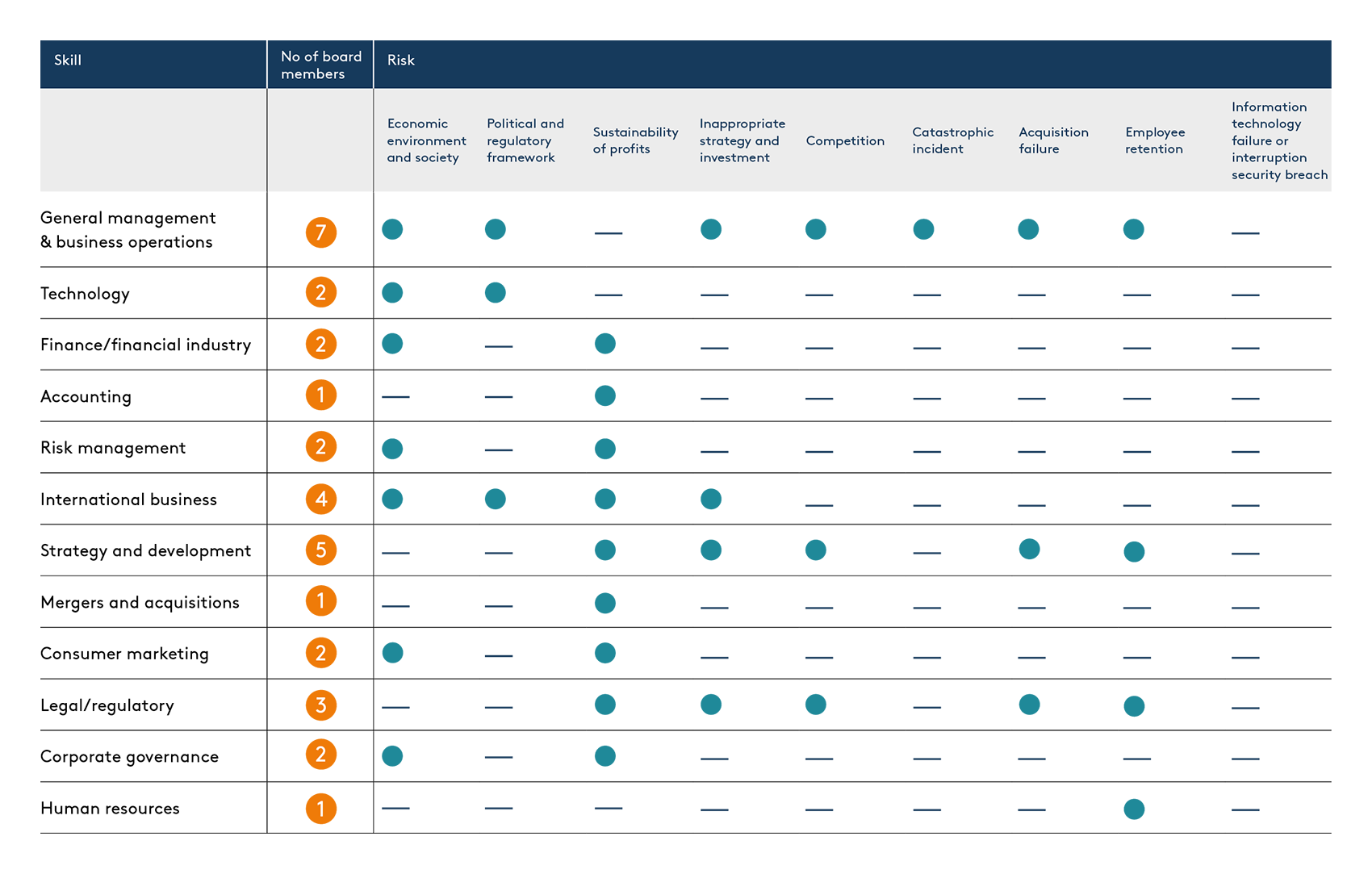Screen dimensions: 1372x874
Task: Click International business dot under Inappropriate strategy and investment
Action: [x=711, y=499]
